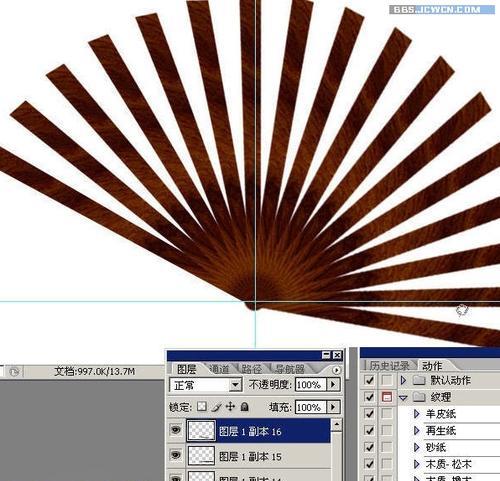This screenshot has width=500, height=481.
Task: Toggle the checkmark for 砂纸 action
Action: (x=369, y=447)
